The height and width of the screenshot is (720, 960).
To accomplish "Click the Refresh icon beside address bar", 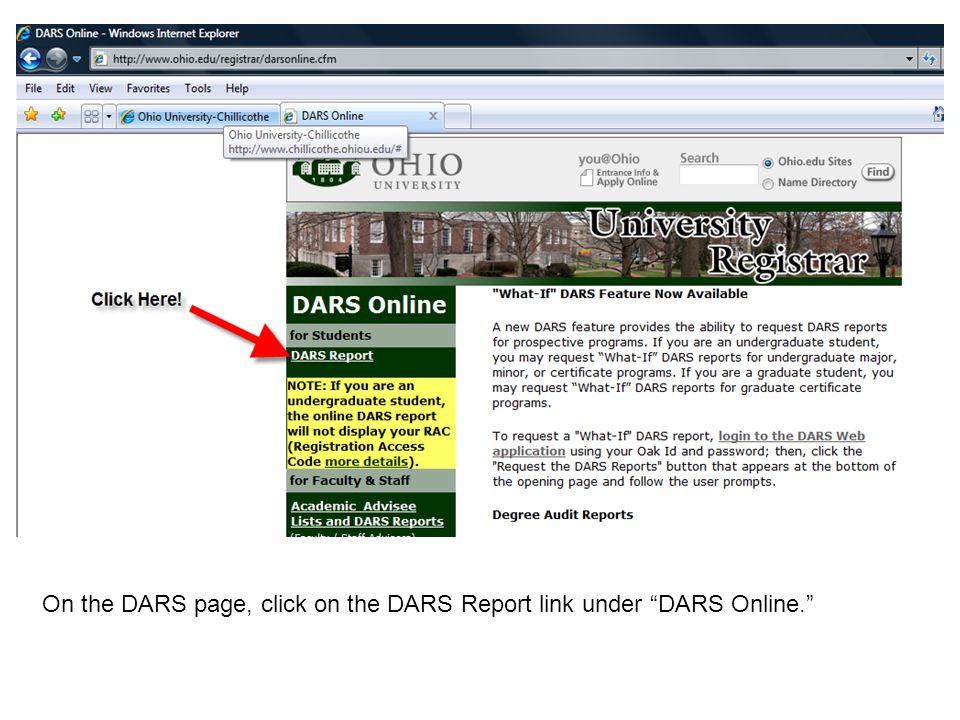I will tap(929, 59).
